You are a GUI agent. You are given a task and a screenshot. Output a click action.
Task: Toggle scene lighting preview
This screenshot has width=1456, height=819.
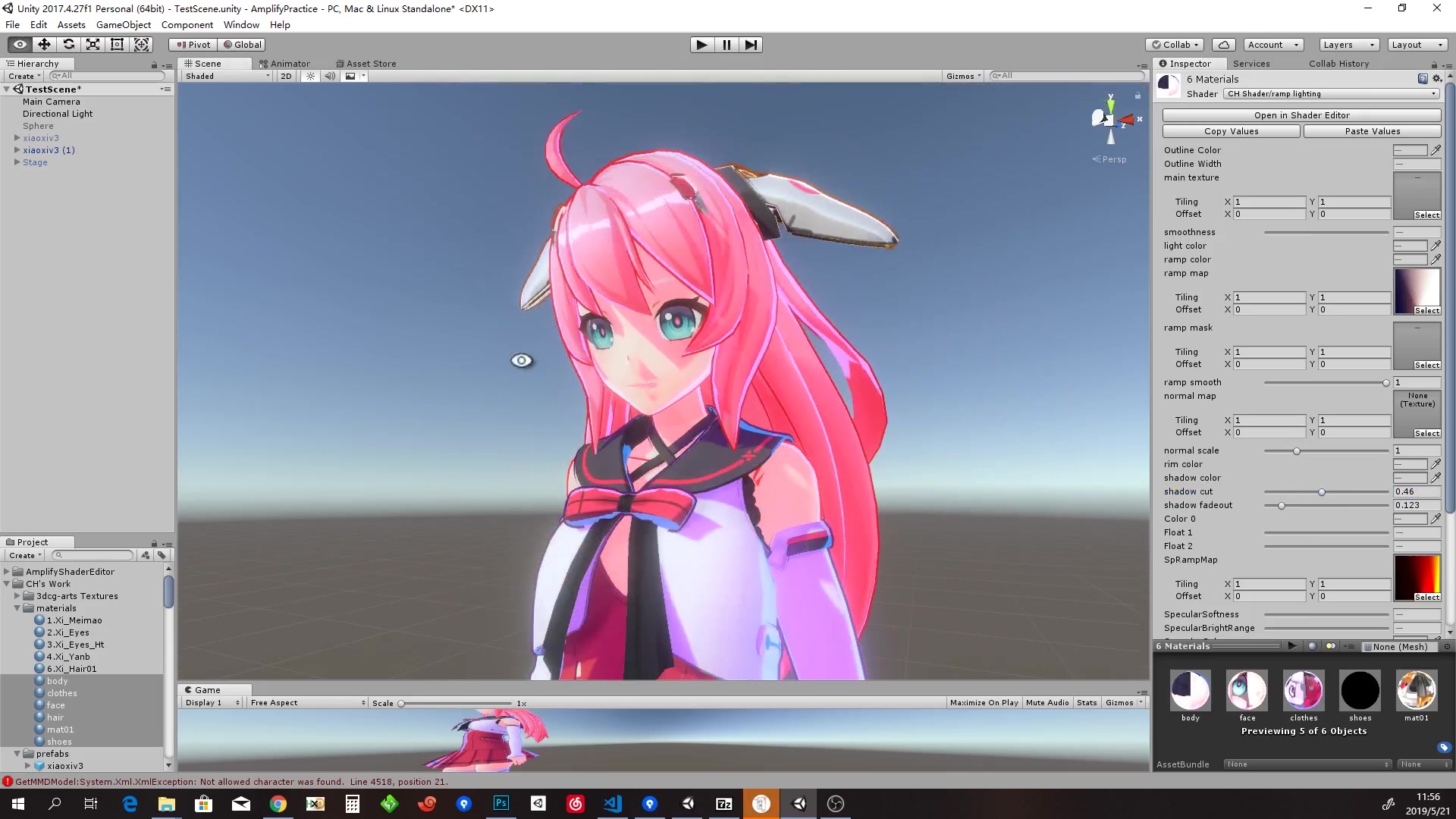[309, 76]
